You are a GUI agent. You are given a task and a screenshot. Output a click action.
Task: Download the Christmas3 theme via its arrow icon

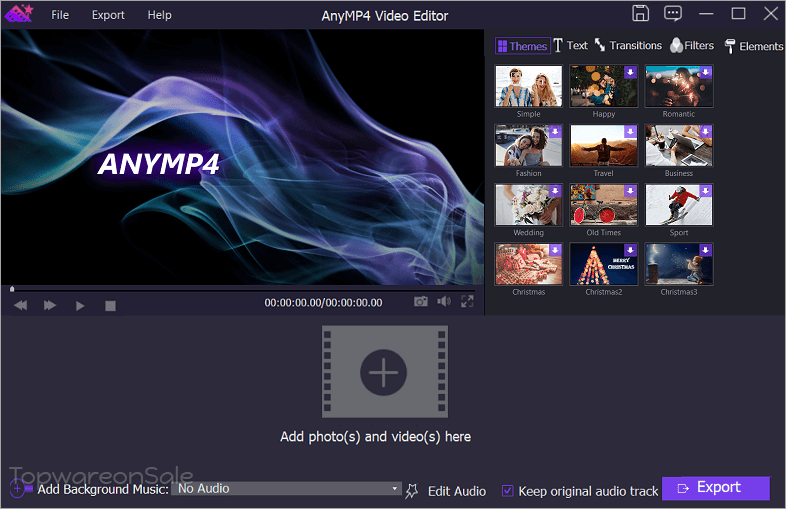pyautogui.click(x=705, y=250)
